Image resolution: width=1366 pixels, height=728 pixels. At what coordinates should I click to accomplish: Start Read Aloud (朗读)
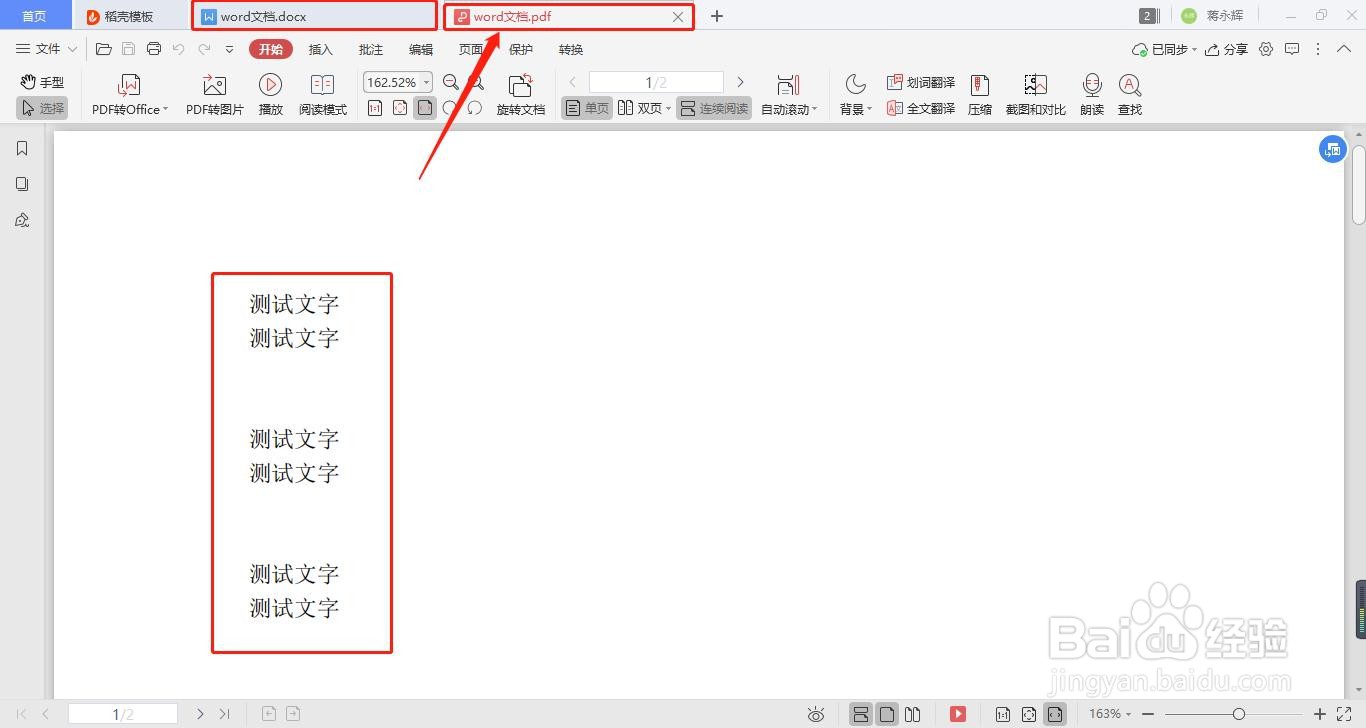[1091, 93]
